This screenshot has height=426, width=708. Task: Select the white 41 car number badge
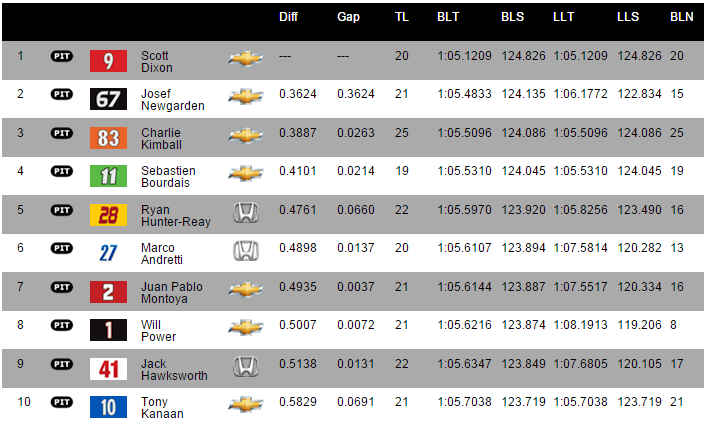click(x=108, y=369)
